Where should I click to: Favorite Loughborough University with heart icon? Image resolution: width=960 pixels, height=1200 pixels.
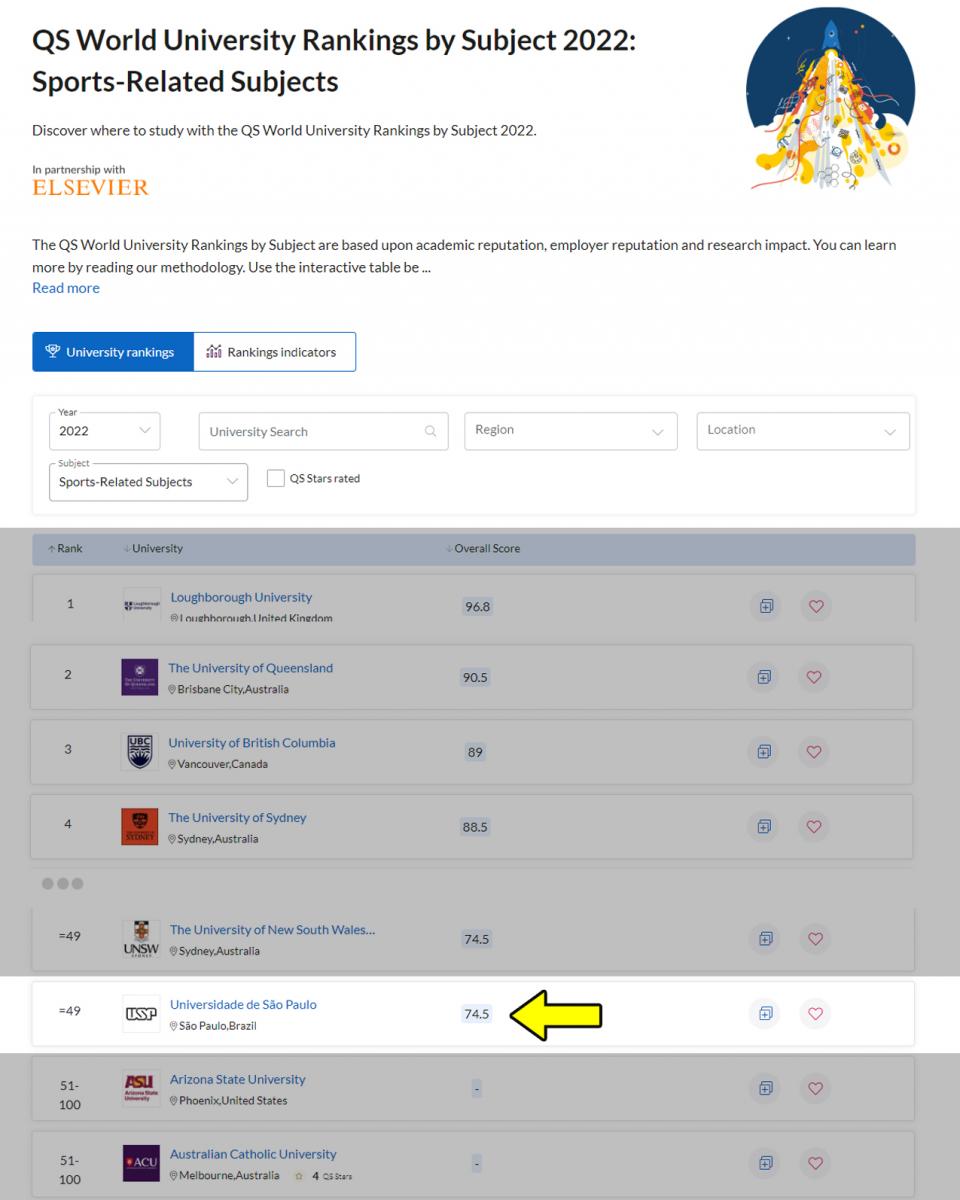(816, 606)
